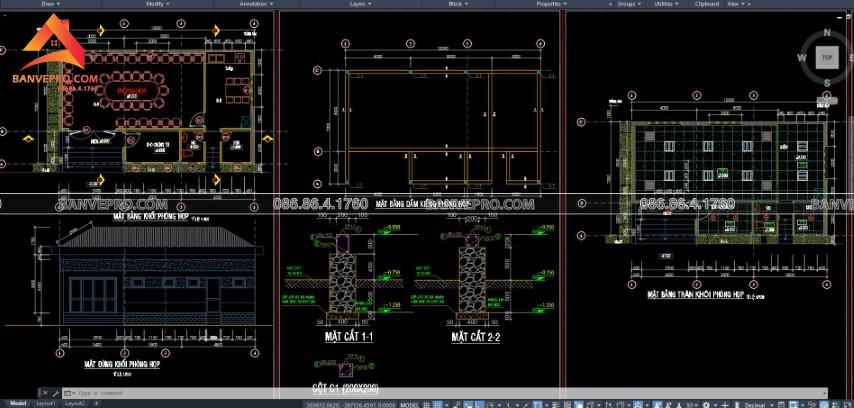Viewport: 854px width, 408px height.
Task: Click the Clipboard panel title
Action: pos(707,3)
